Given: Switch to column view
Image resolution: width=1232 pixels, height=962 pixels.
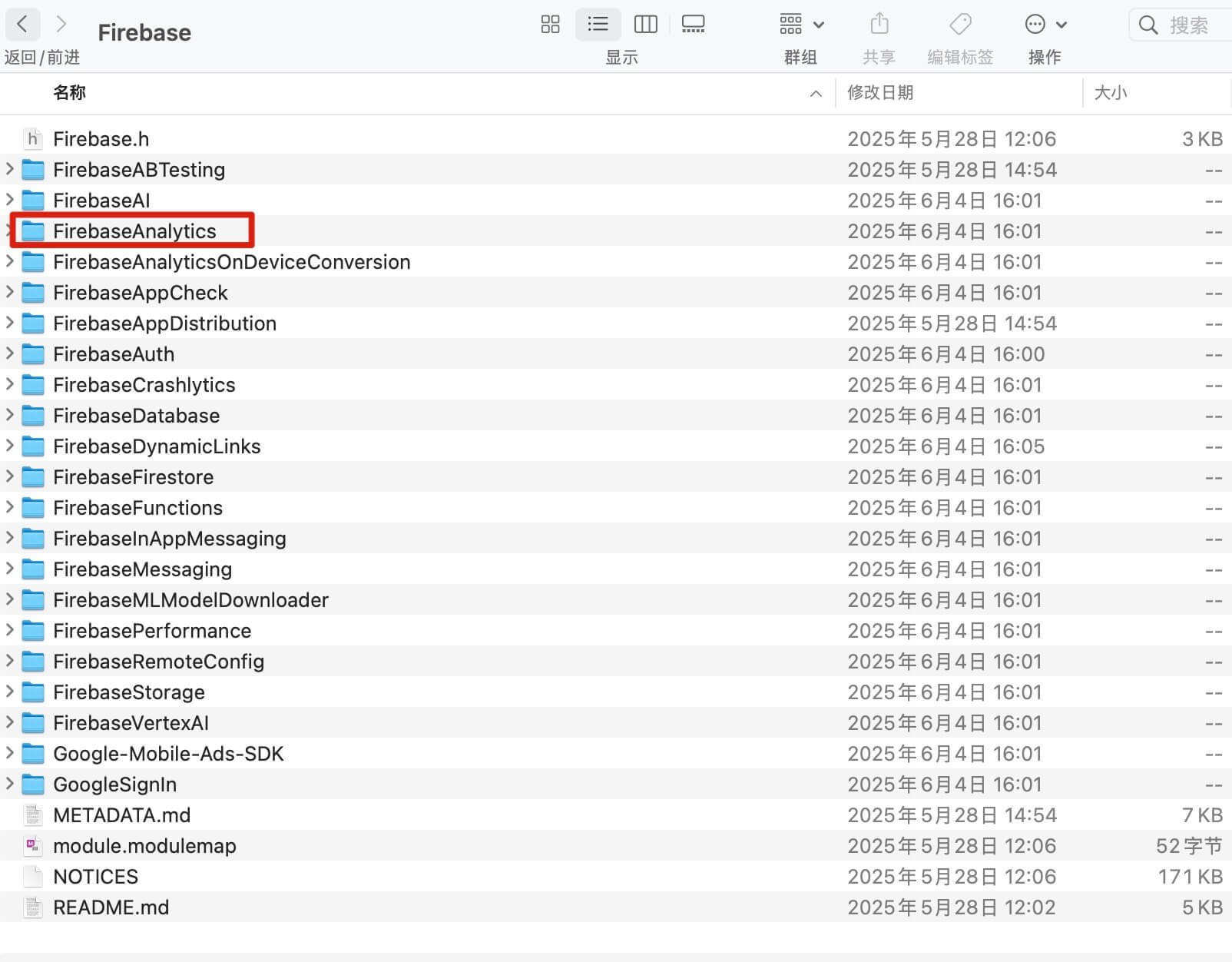Looking at the screenshot, I should click(645, 25).
